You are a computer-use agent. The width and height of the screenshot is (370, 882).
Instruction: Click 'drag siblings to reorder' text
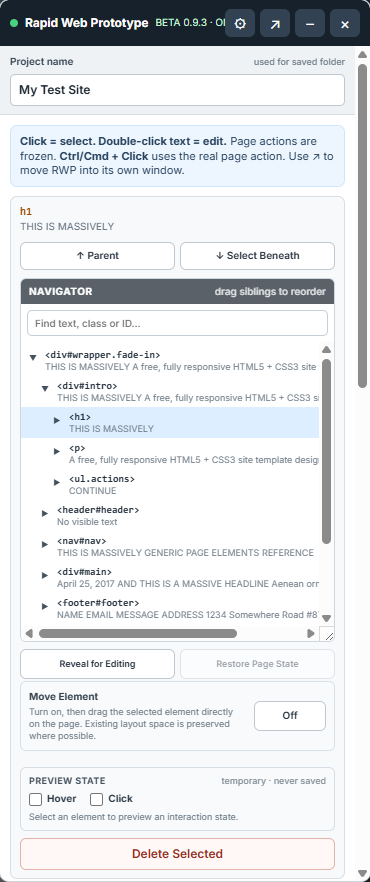(270, 291)
